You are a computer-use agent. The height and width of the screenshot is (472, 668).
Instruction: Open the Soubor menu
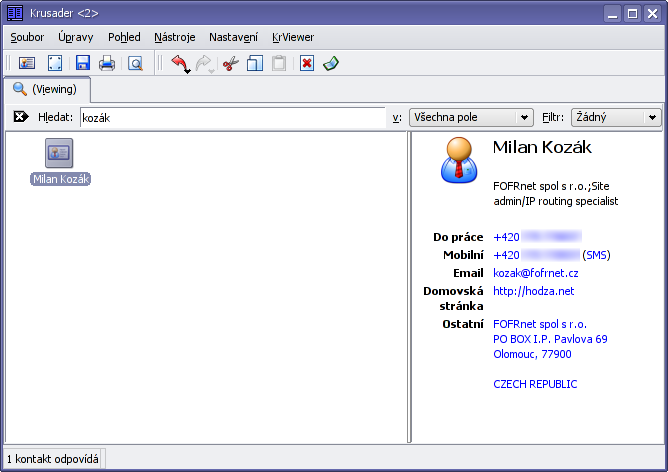pos(27,37)
